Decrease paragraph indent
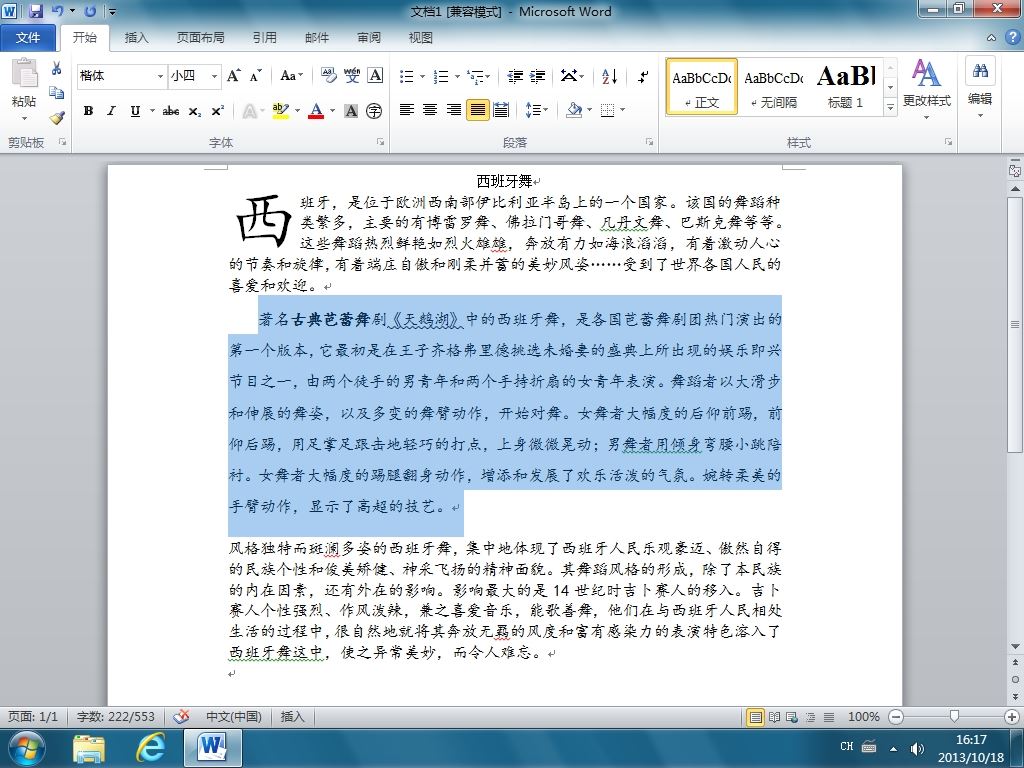 click(515, 76)
